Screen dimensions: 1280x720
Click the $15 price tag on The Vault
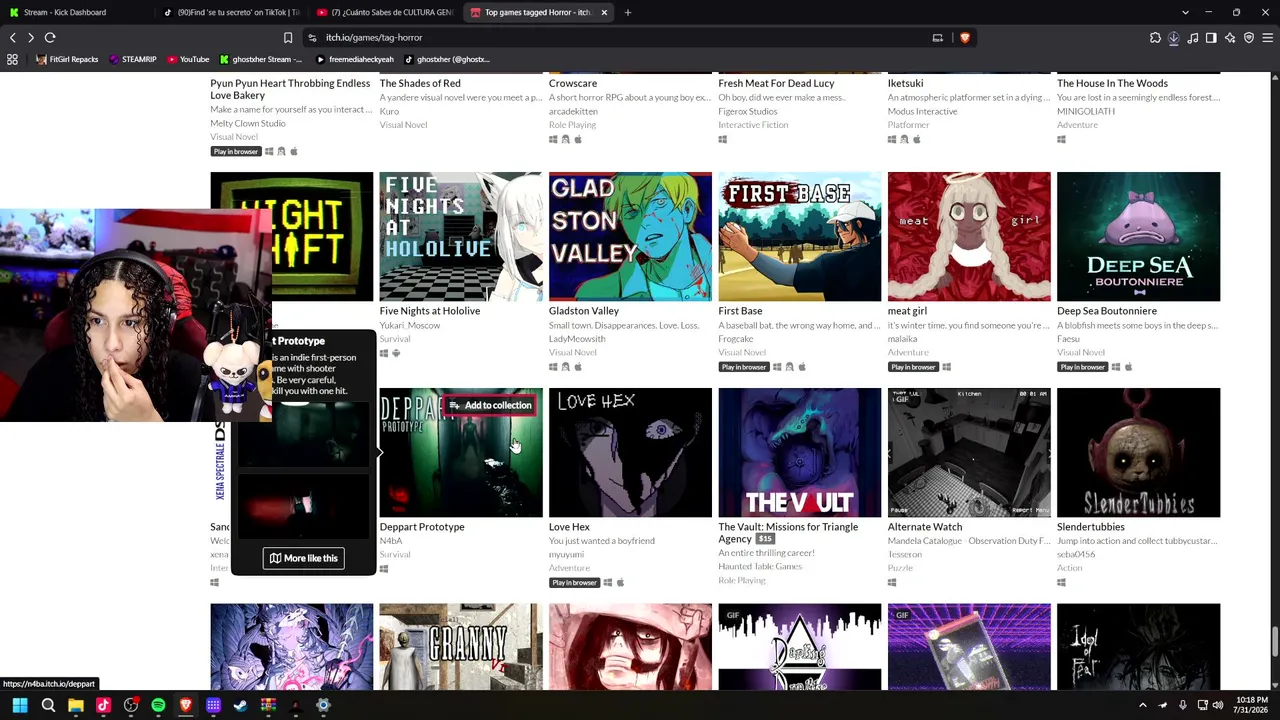pyautogui.click(x=765, y=539)
